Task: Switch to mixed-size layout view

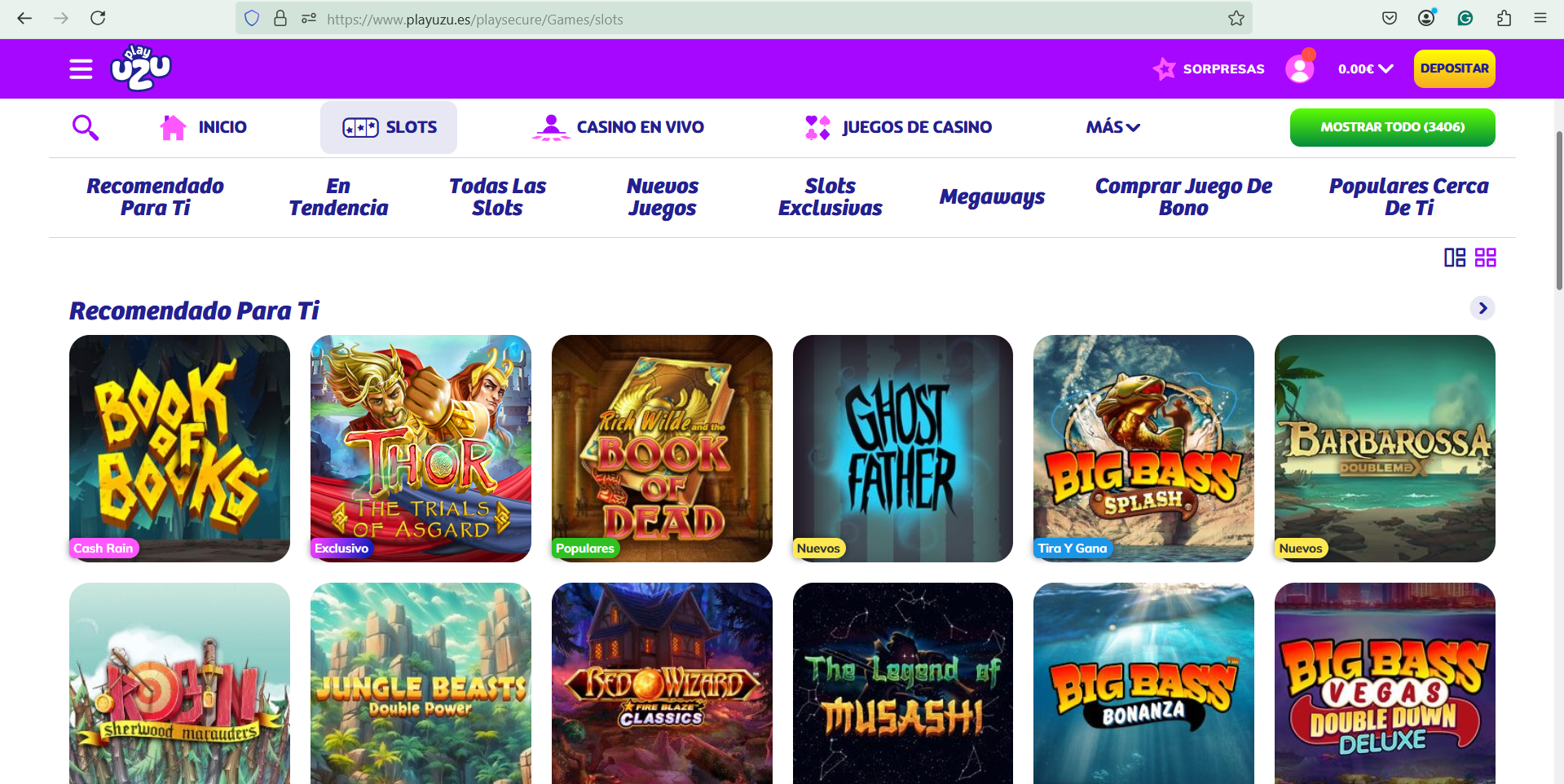Action: click(x=1455, y=258)
